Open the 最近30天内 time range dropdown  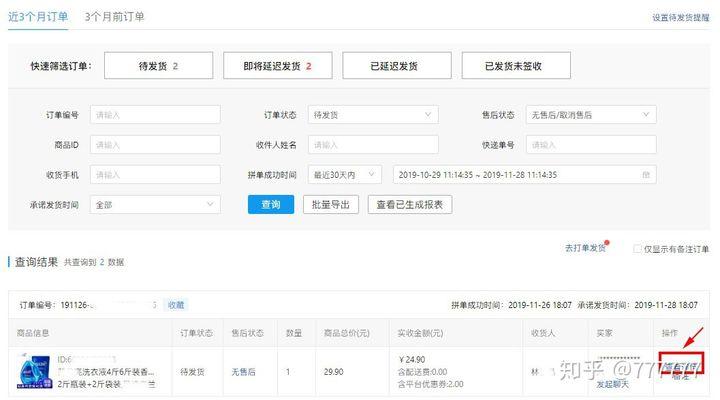345,175
